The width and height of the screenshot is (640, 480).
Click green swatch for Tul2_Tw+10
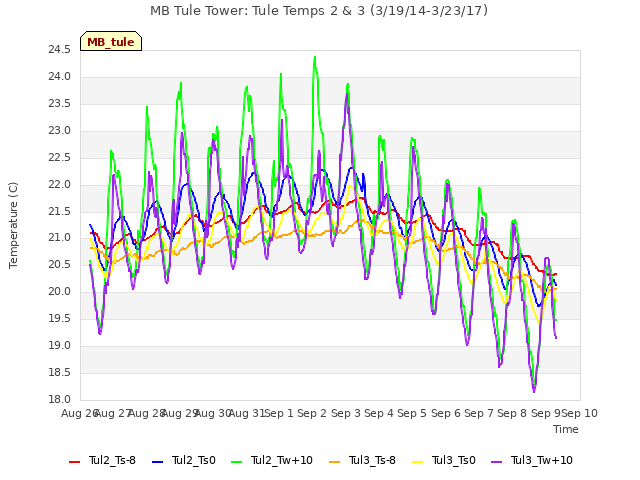(236, 462)
